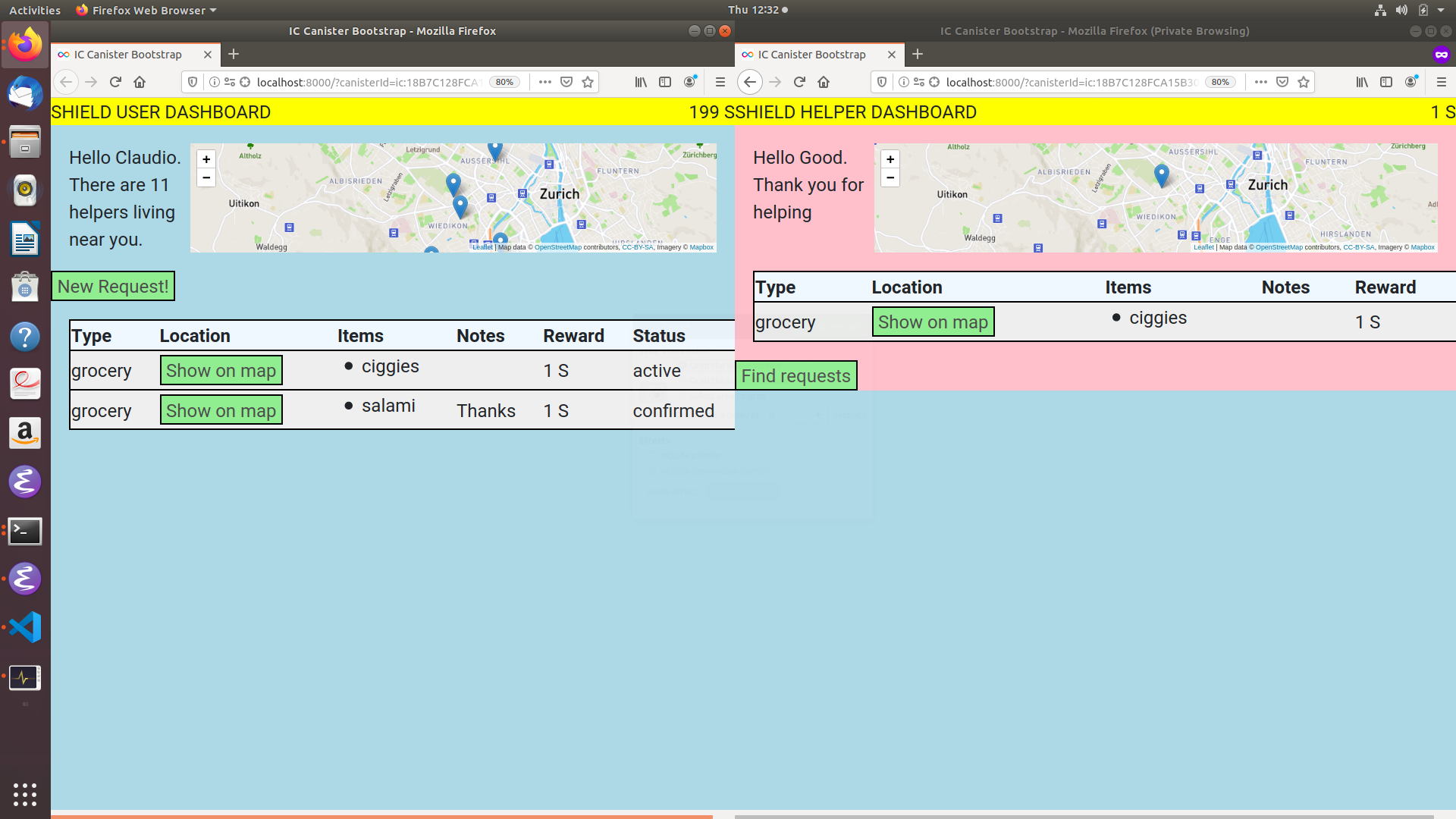1456x819 pixels.
Task: Click the zoom out button on right map
Action: [891, 178]
